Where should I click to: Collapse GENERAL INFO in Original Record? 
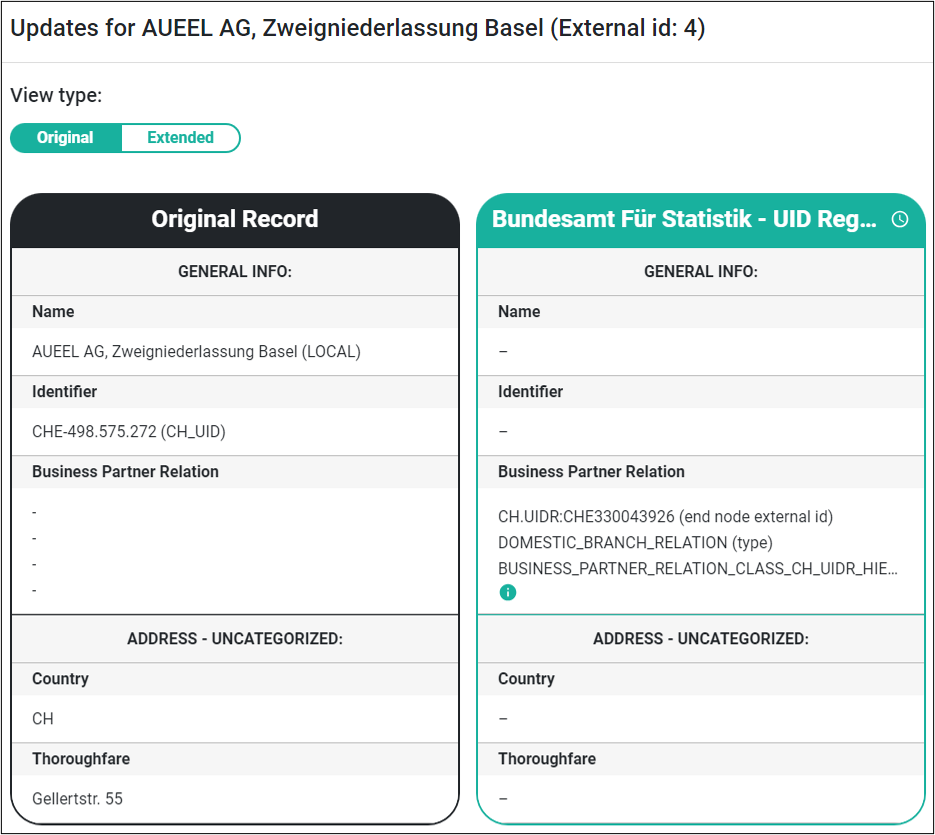[x=235, y=271]
